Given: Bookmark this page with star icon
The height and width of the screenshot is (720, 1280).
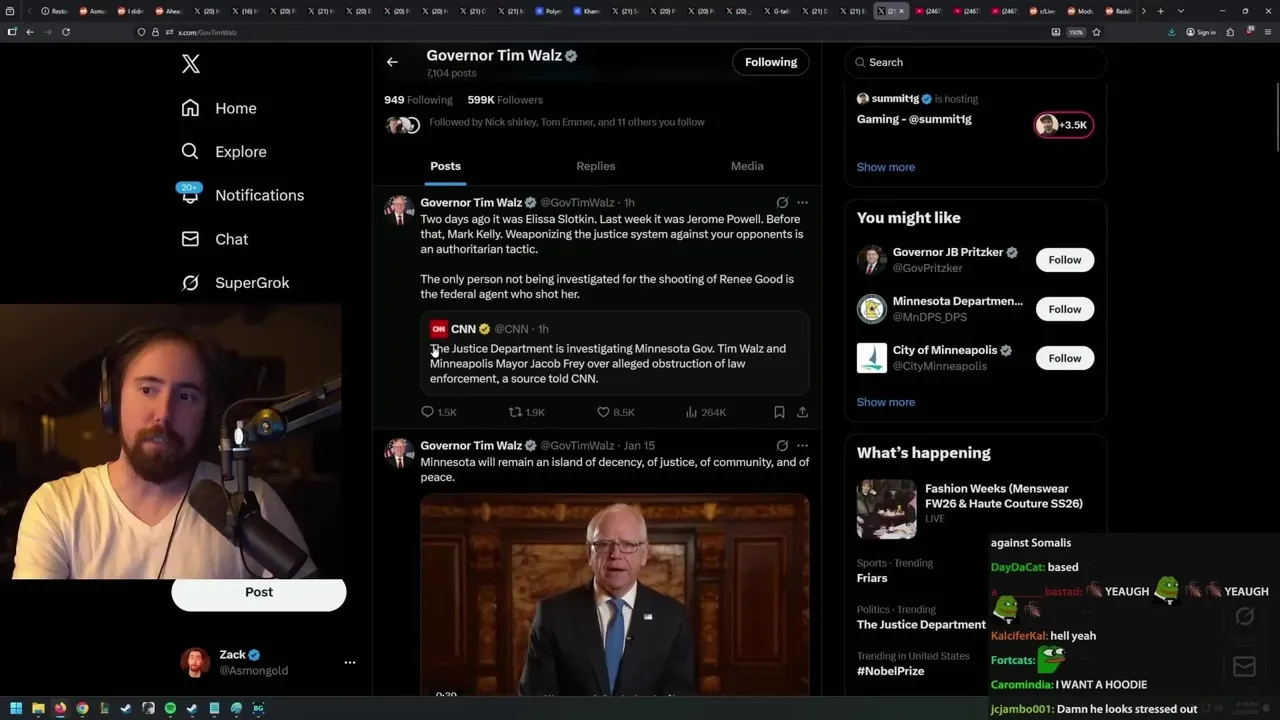Looking at the screenshot, I should pos(1097,32).
